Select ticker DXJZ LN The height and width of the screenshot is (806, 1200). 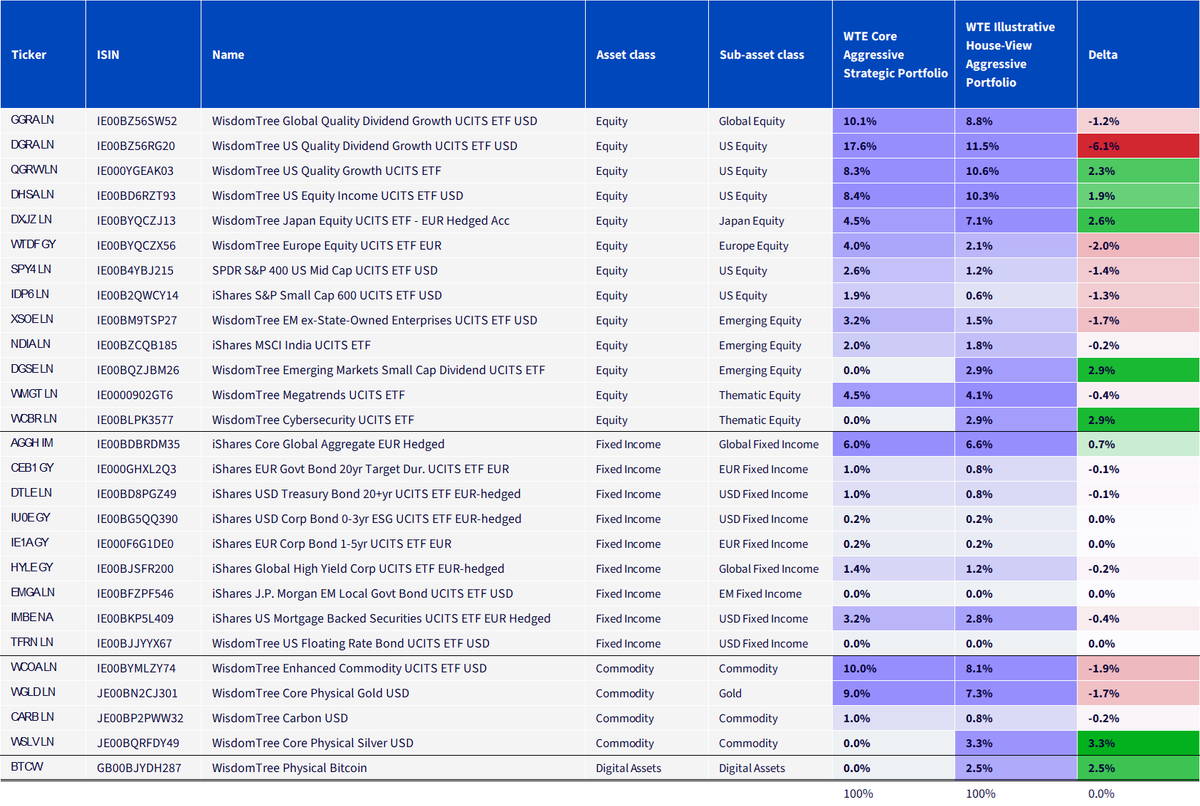click(32, 221)
